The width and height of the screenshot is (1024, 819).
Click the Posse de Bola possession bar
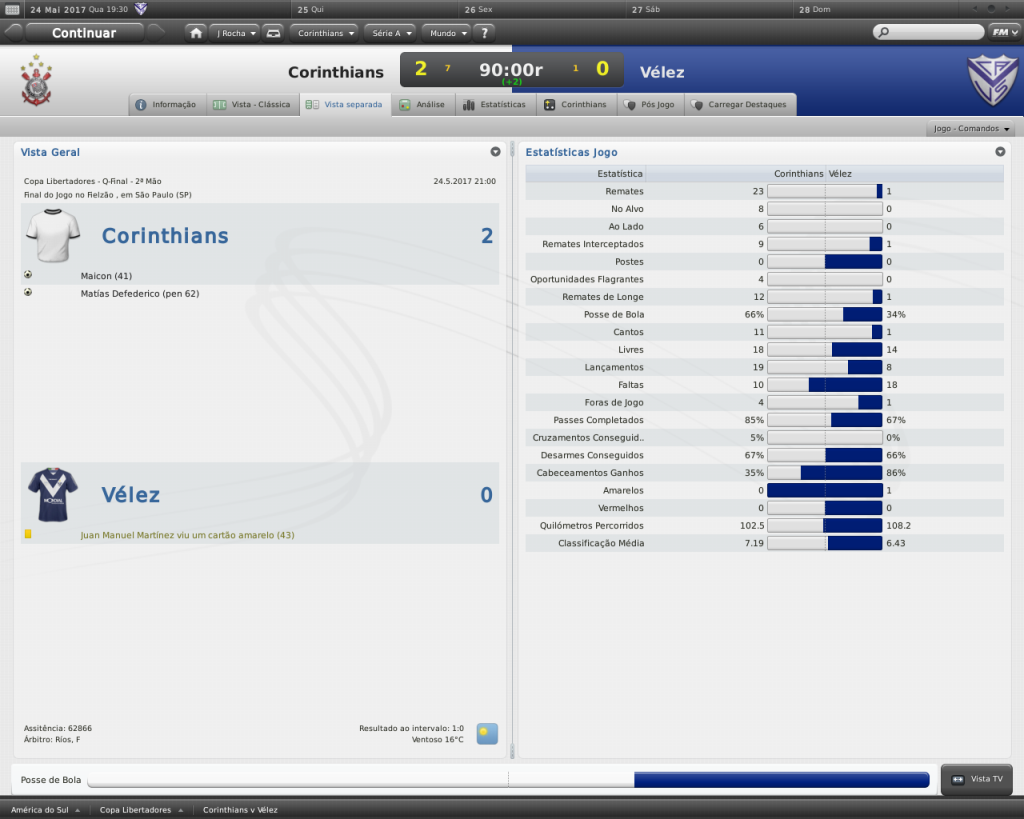tap(508, 780)
